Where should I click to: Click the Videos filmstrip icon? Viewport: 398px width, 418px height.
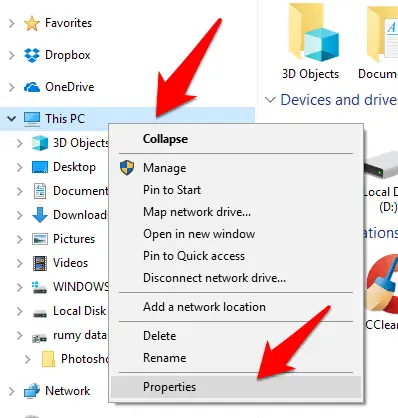coord(40,263)
